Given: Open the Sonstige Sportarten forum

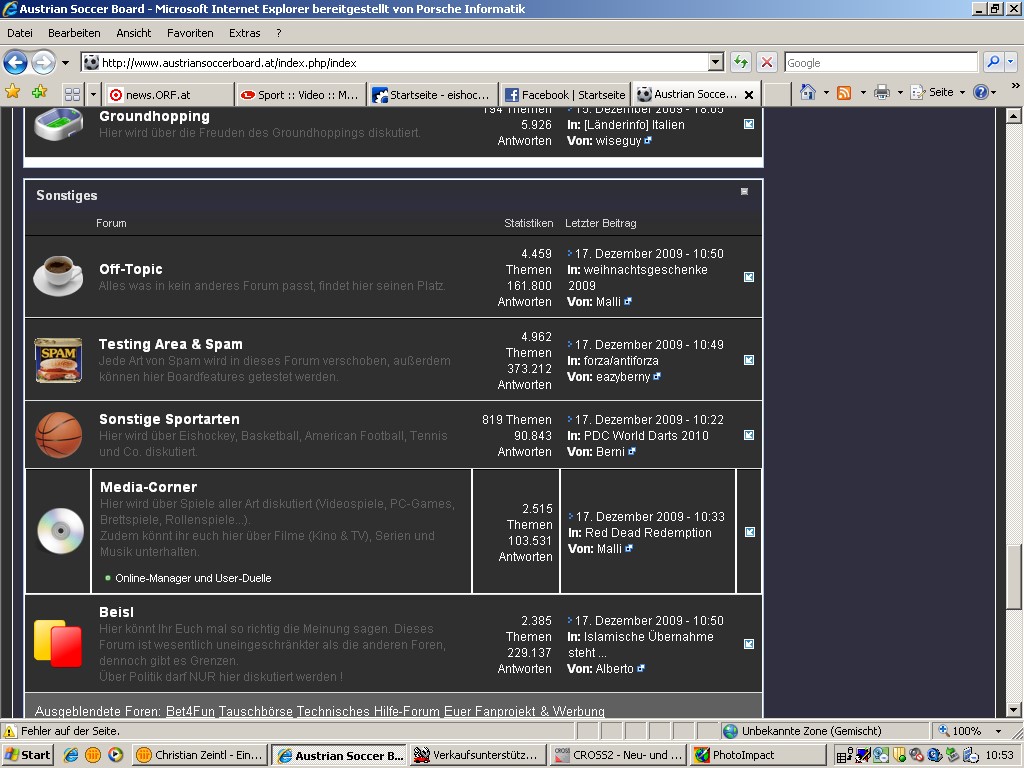Looking at the screenshot, I should click(169, 419).
